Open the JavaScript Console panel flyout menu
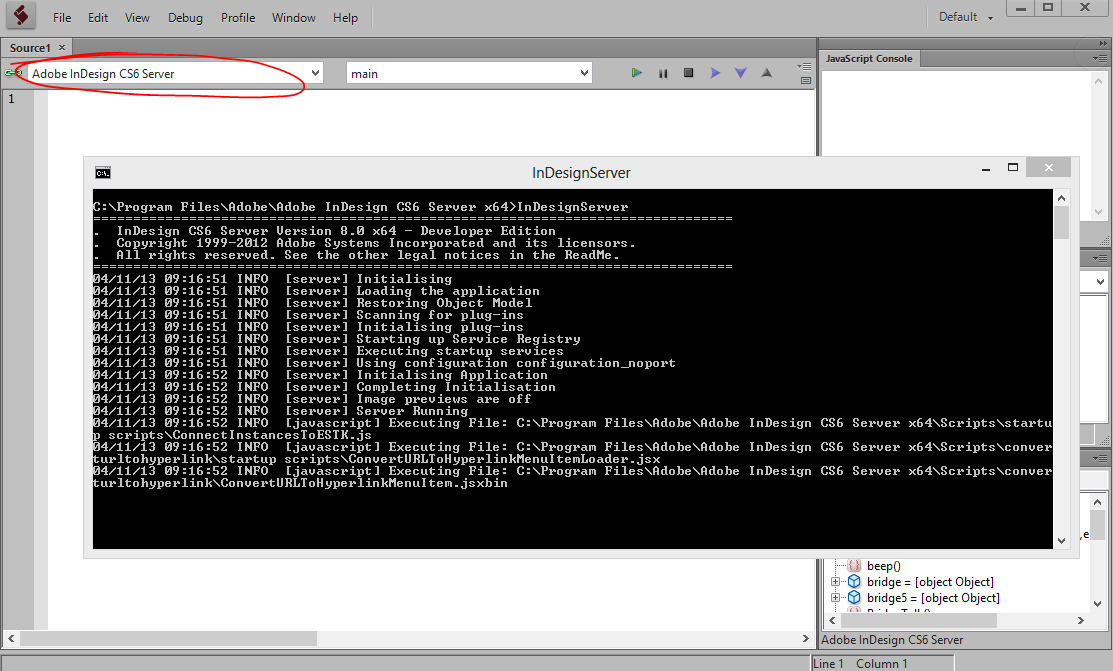Image resolution: width=1113 pixels, height=671 pixels. coord(1100,58)
